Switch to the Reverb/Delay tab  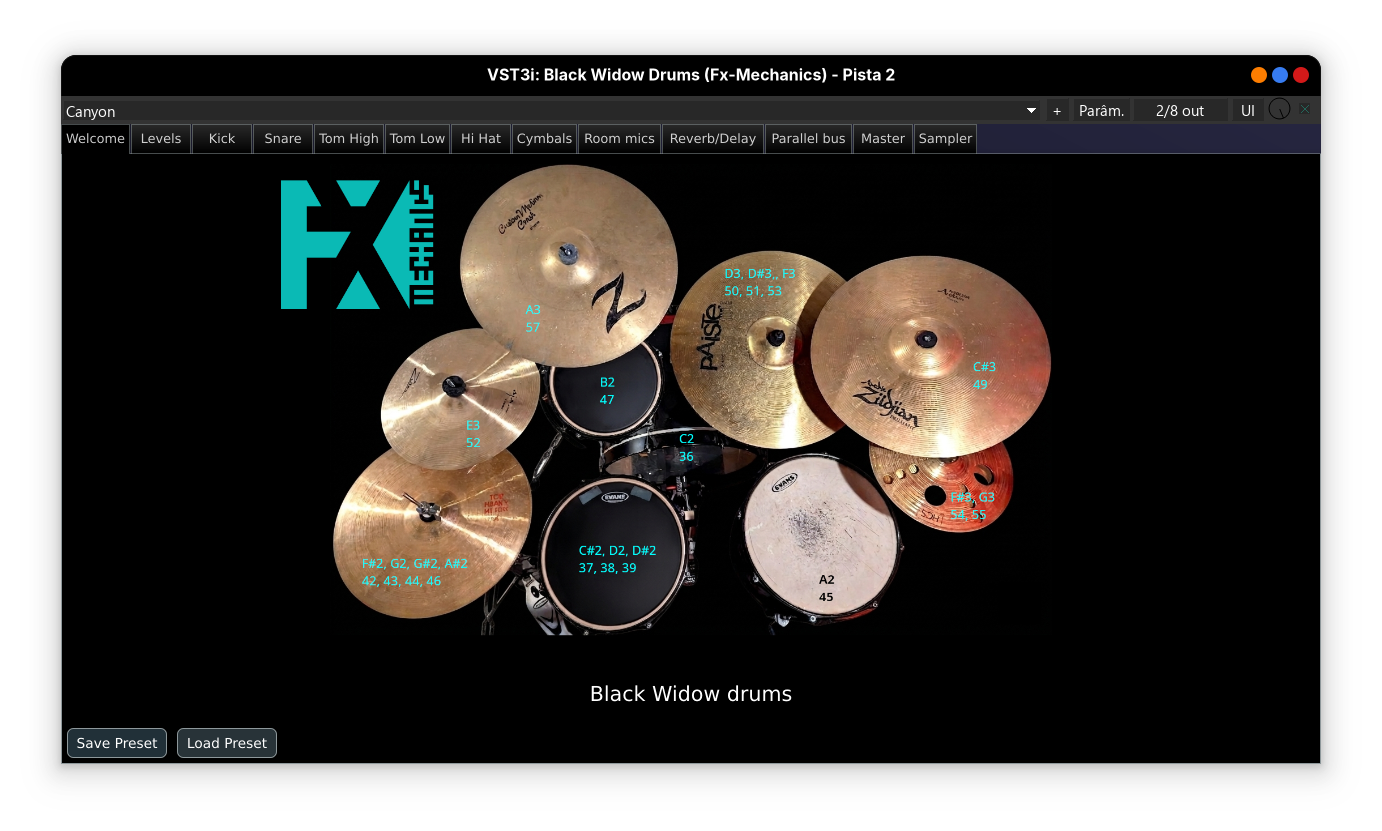pyautogui.click(x=712, y=138)
